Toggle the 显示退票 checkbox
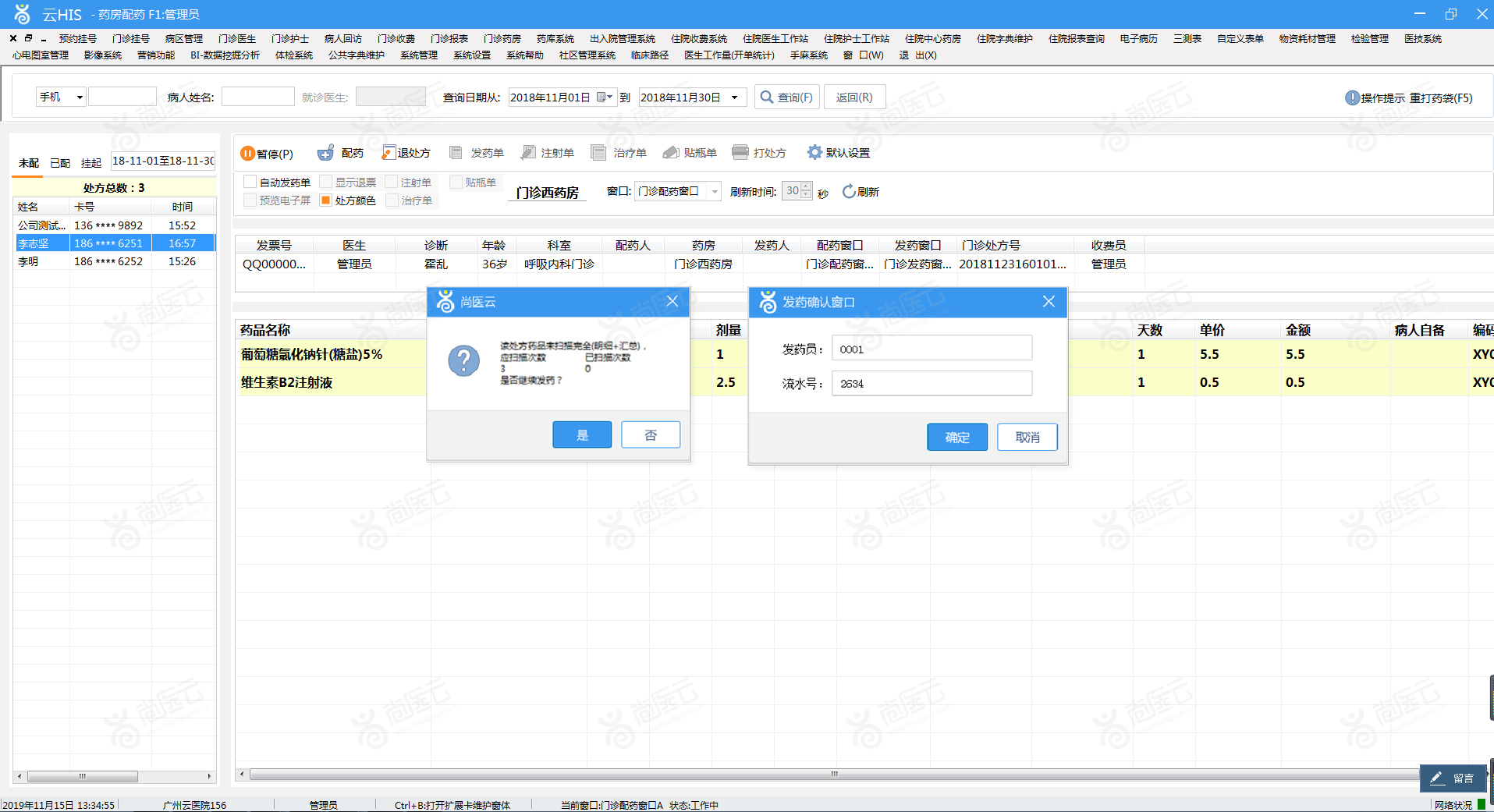The height and width of the screenshot is (812, 1494). click(326, 182)
